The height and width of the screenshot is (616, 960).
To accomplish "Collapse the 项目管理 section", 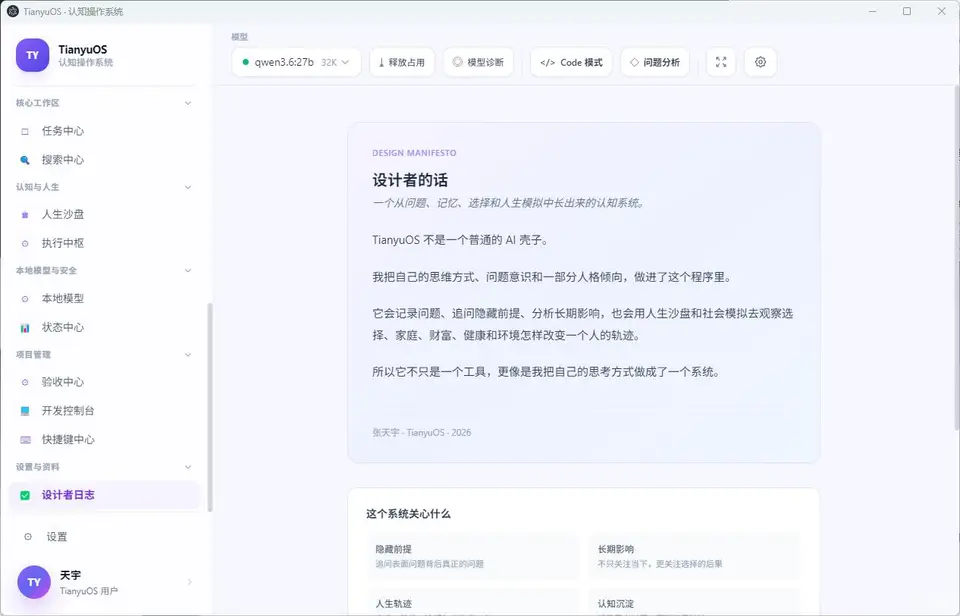I will point(188,355).
